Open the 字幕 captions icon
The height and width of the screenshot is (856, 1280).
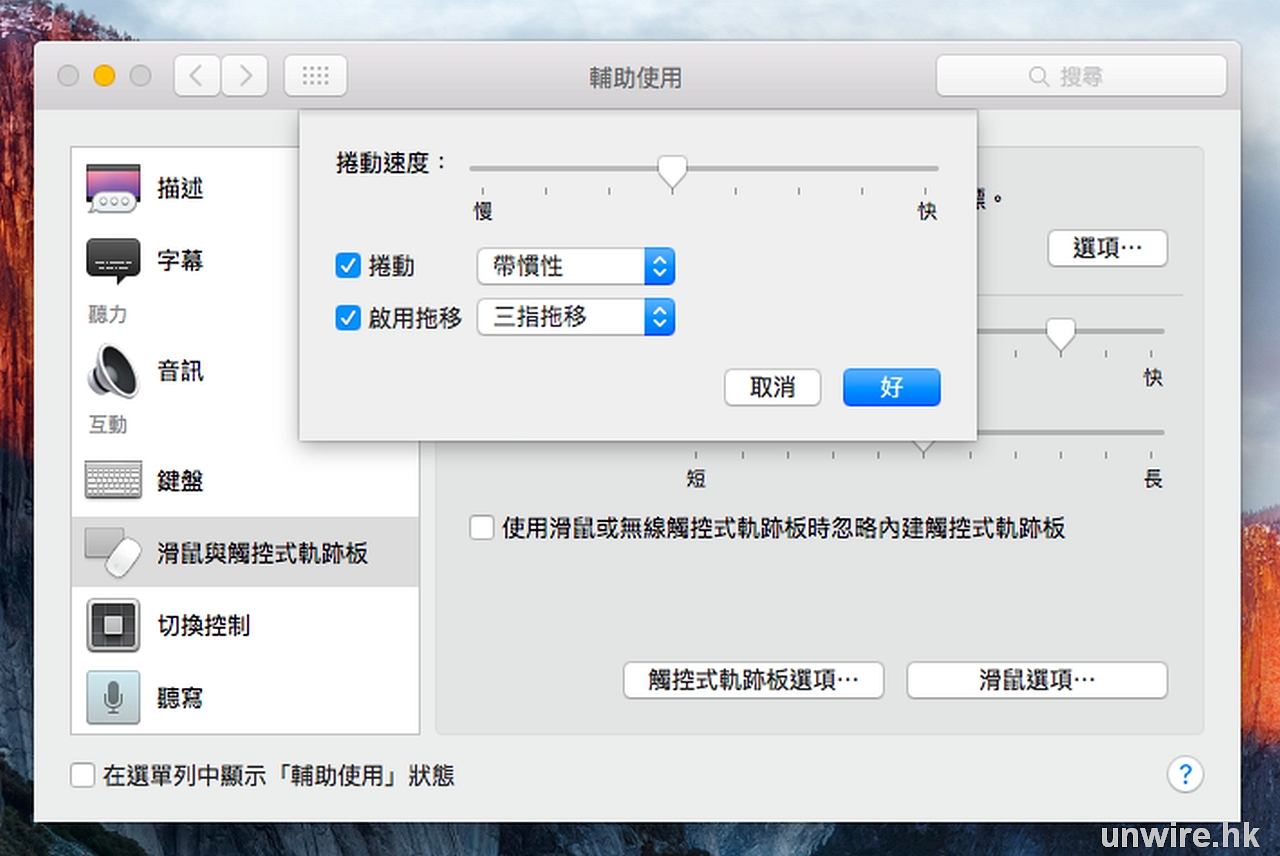tap(113, 262)
